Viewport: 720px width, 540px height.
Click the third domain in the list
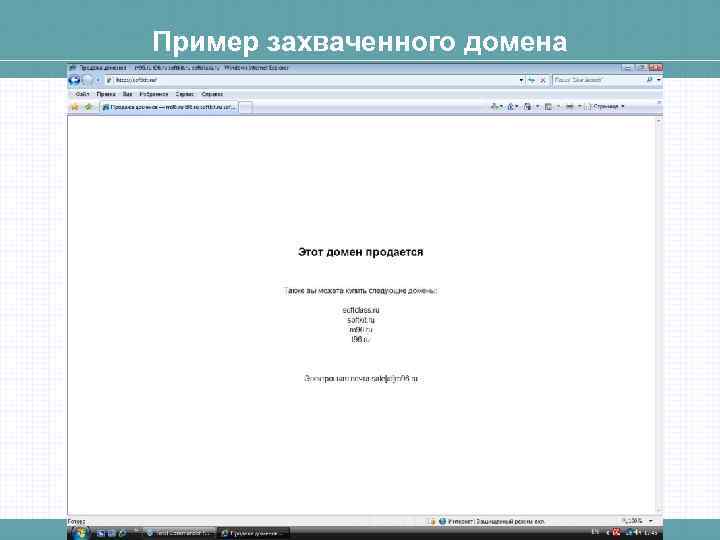361,330
